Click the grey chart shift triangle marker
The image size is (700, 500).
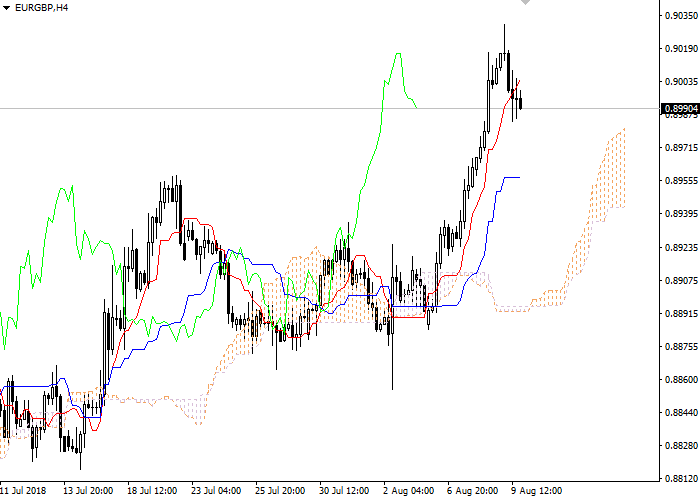525,2
